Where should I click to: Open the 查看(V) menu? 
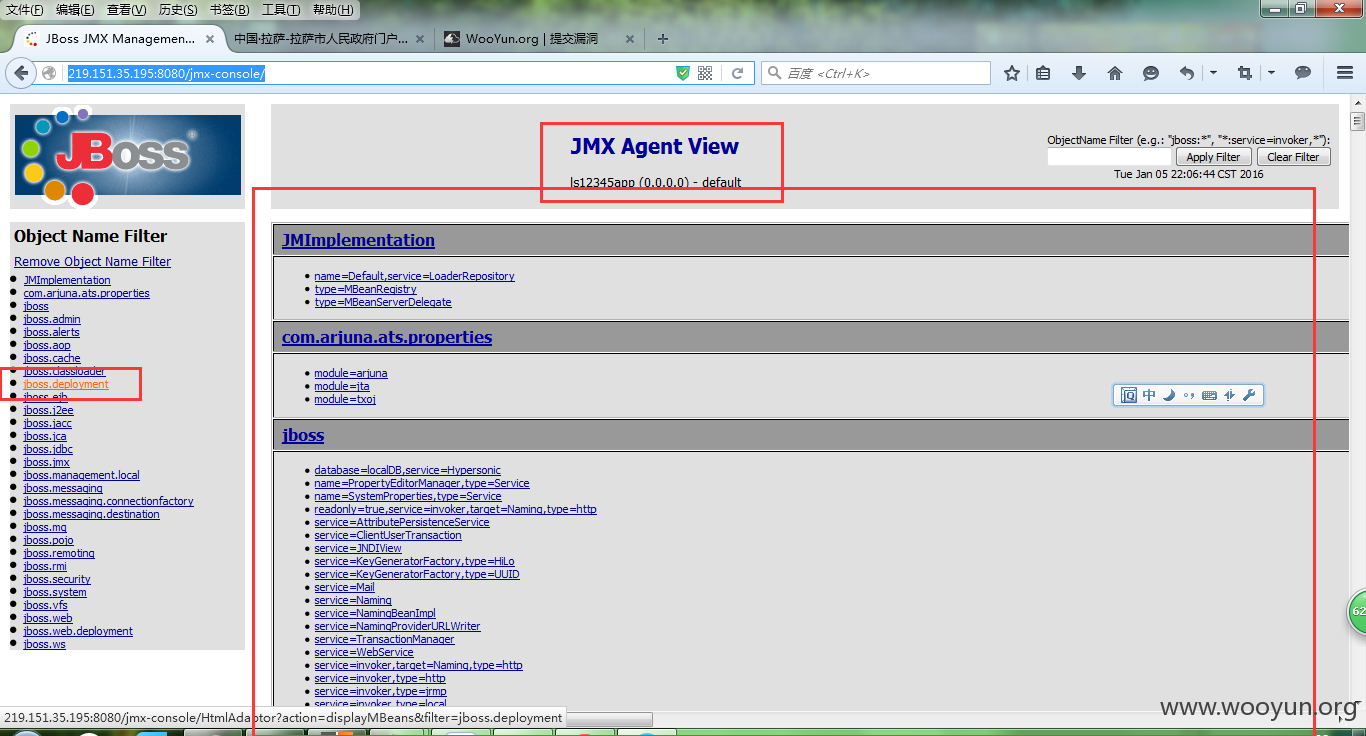click(x=126, y=10)
